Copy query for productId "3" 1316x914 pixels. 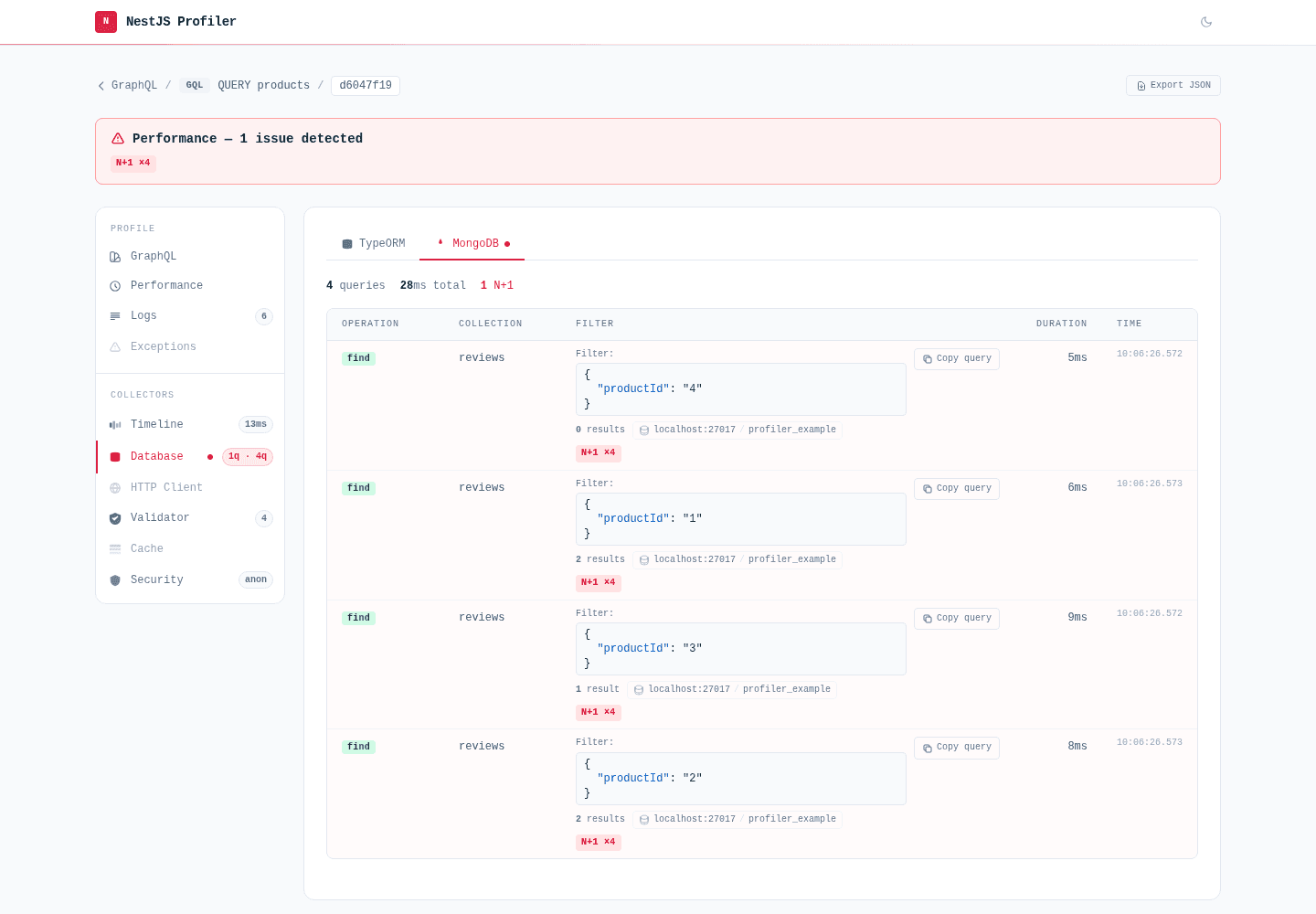coord(957,619)
